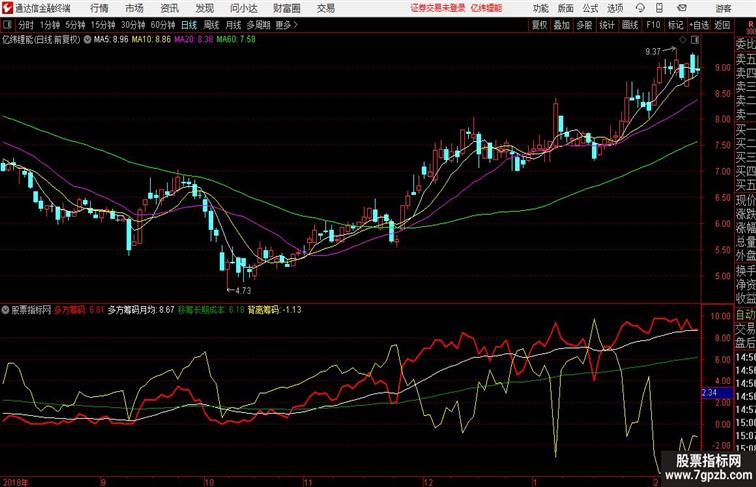Open the 公式 menu
Screen dimensions: 756x487
590,9
